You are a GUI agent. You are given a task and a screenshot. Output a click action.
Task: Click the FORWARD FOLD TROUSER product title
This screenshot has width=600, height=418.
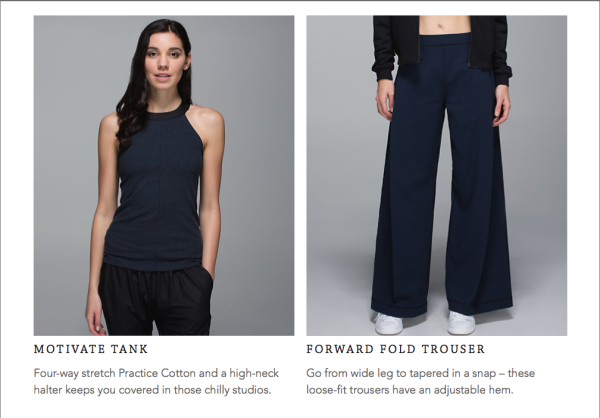tap(396, 349)
